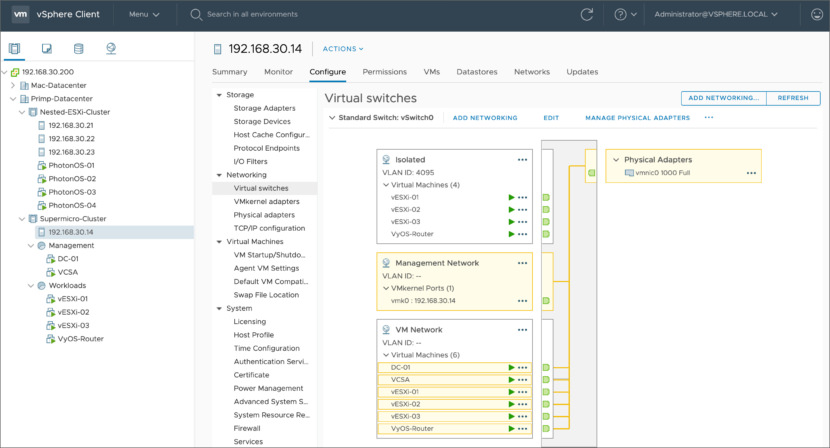Open the help question mark icon
Viewport: 830px width, 448px height.
tap(620, 15)
